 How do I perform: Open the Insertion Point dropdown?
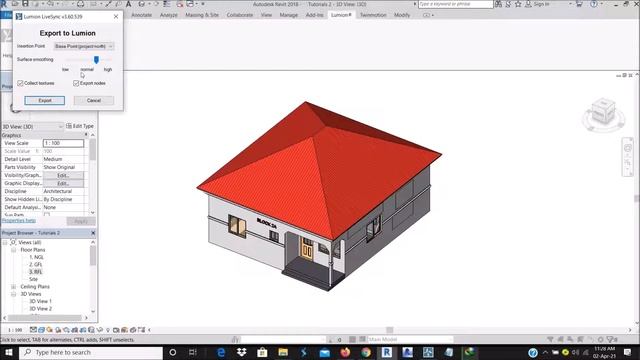coord(84,46)
